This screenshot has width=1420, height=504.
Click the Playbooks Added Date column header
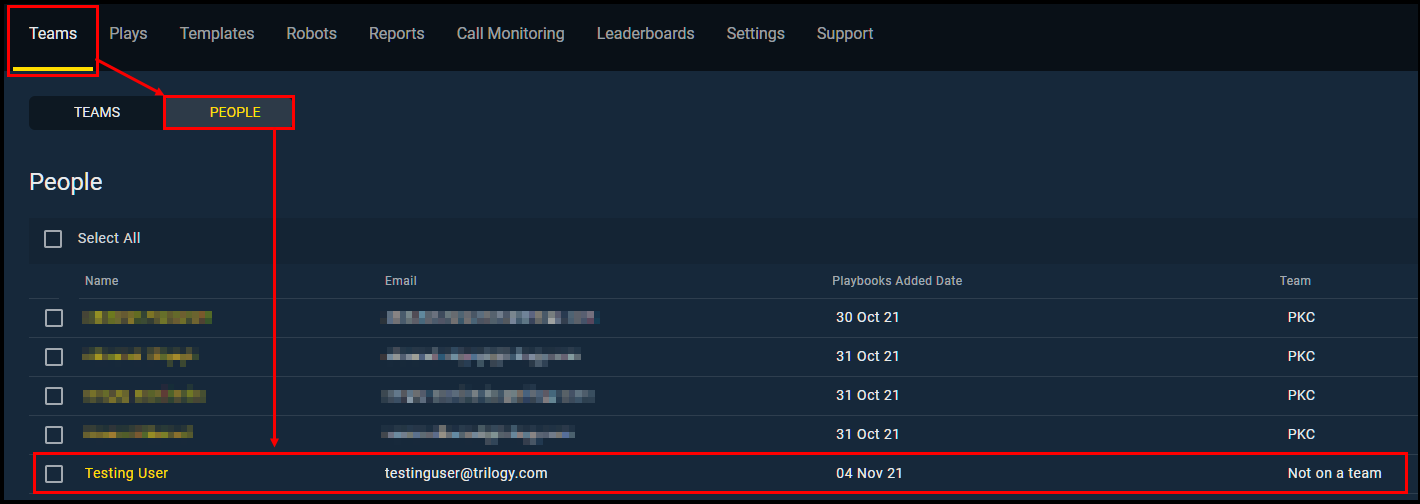point(896,281)
